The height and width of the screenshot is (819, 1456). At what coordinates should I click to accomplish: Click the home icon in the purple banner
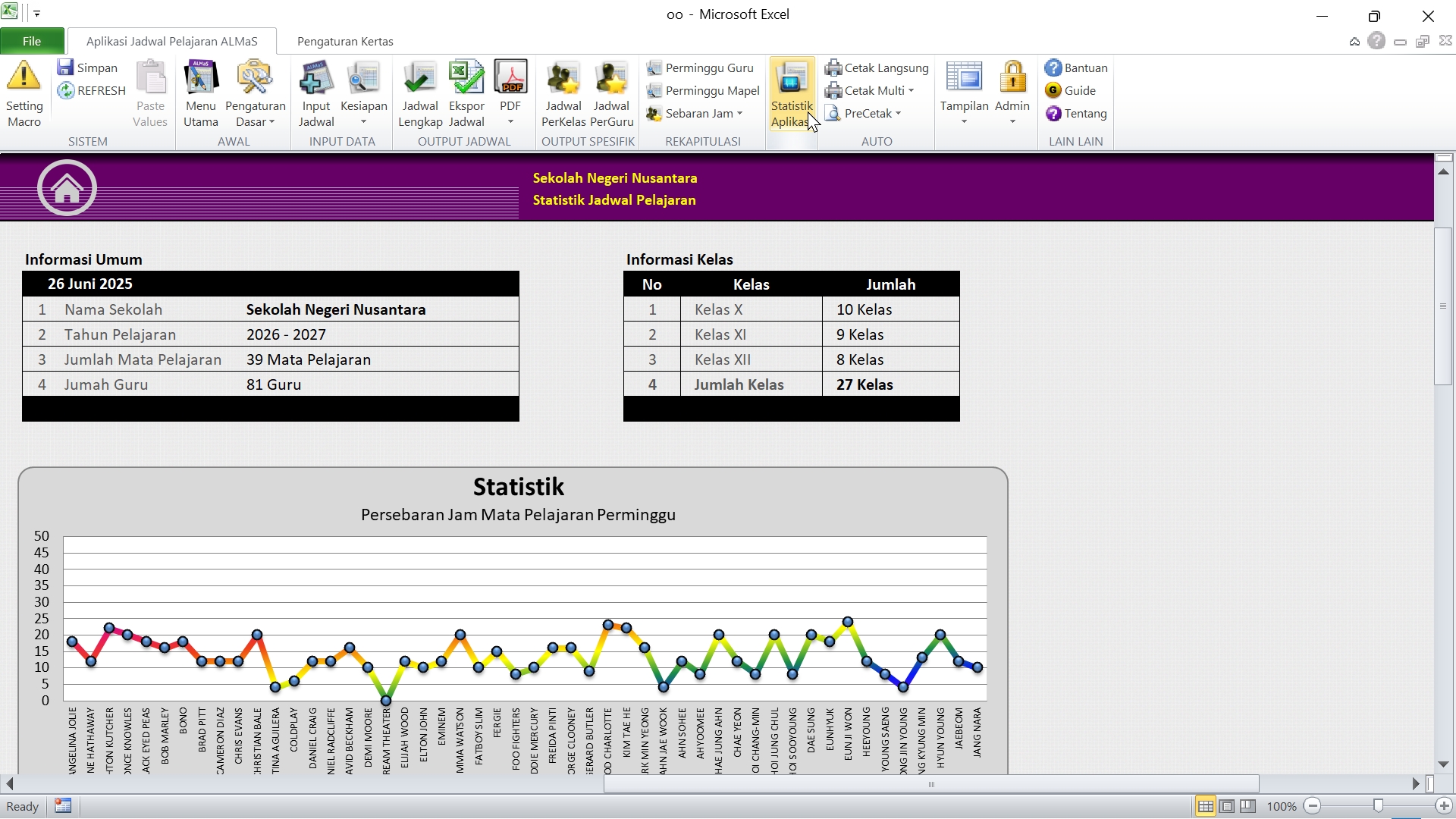click(67, 188)
